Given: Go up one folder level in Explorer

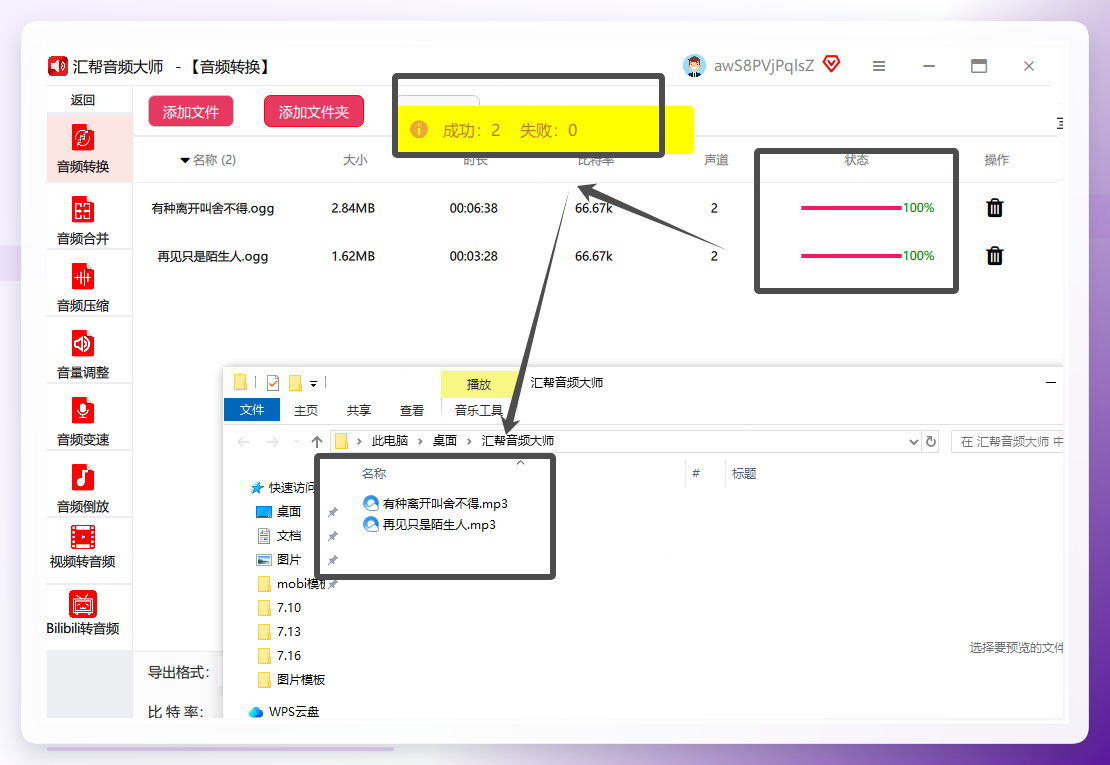Looking at the screenshot, I should pyautogui.click(x=316, y=442).
